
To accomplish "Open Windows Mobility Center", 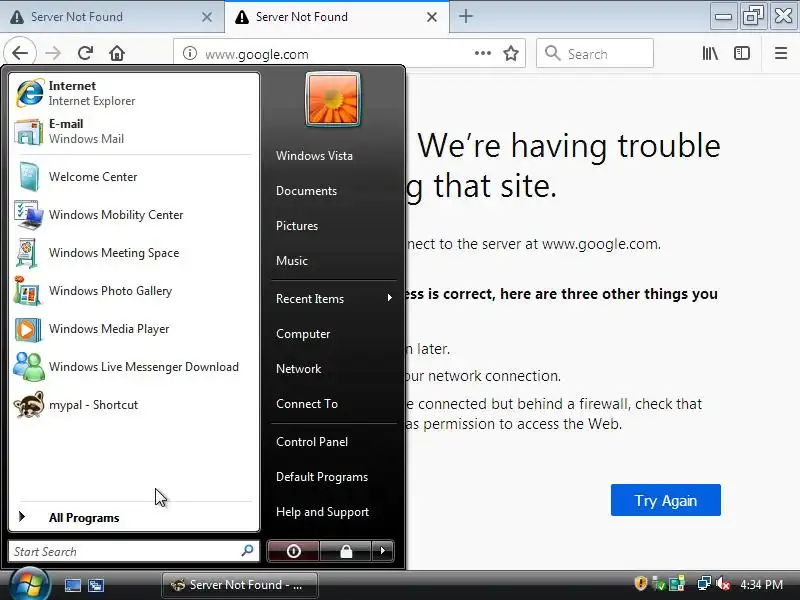I will [134, 215].
